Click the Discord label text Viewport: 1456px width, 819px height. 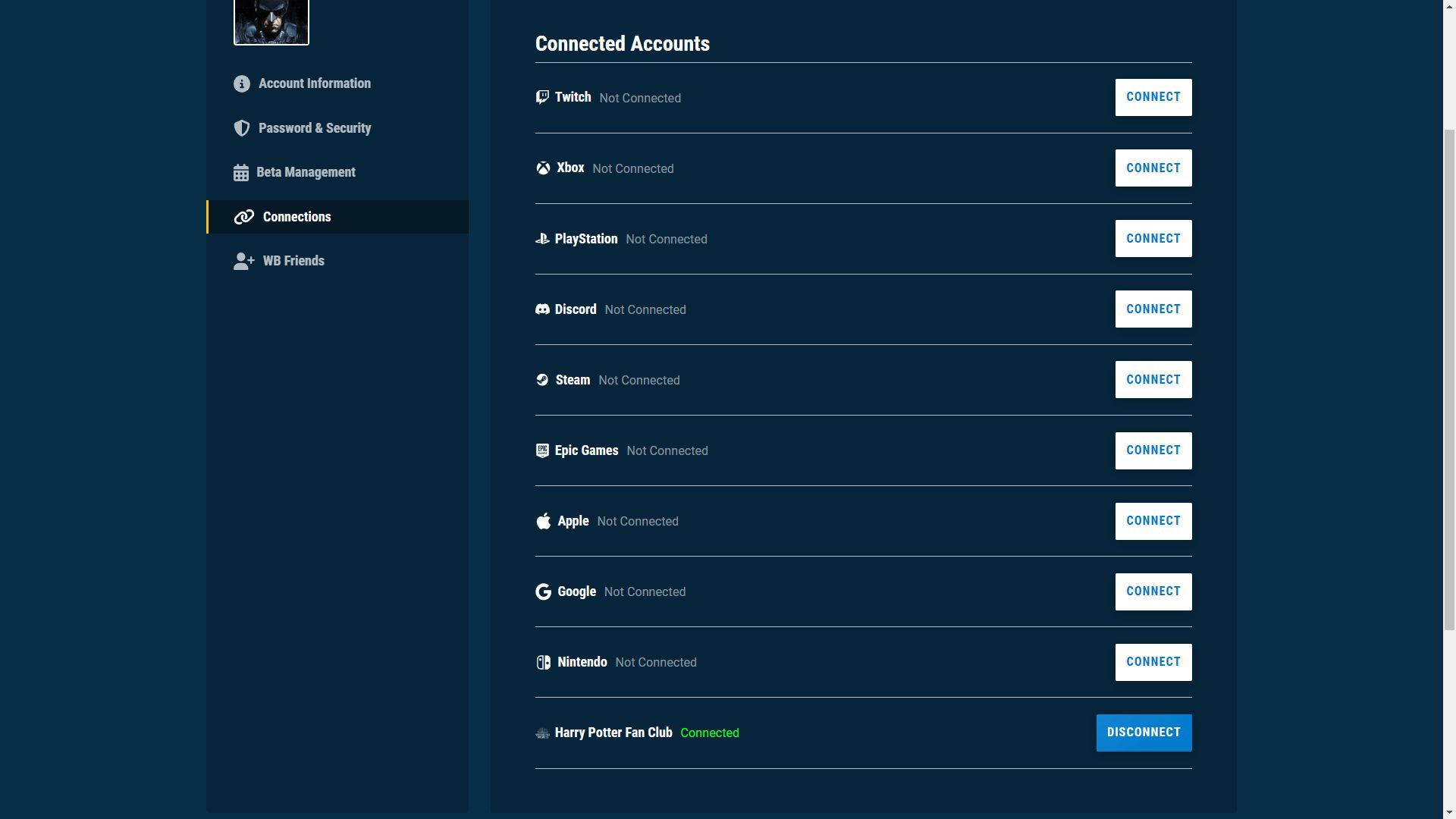click(x=576, y=309)
